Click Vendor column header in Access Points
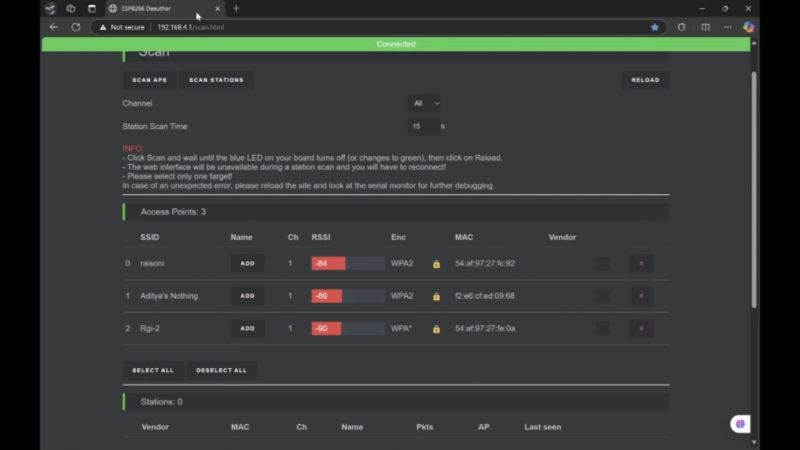This screenshot has width=800, height=450. [562, 237]
